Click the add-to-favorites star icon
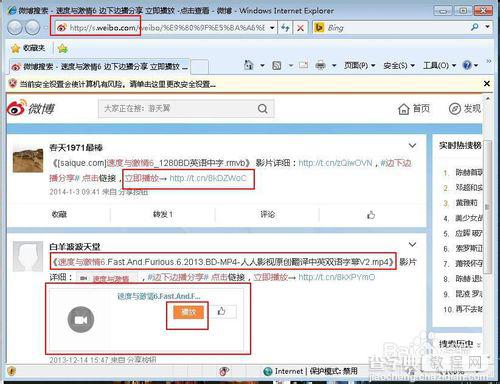The width and height of the screenshot is (500, 384). click(x=63, y=49)
